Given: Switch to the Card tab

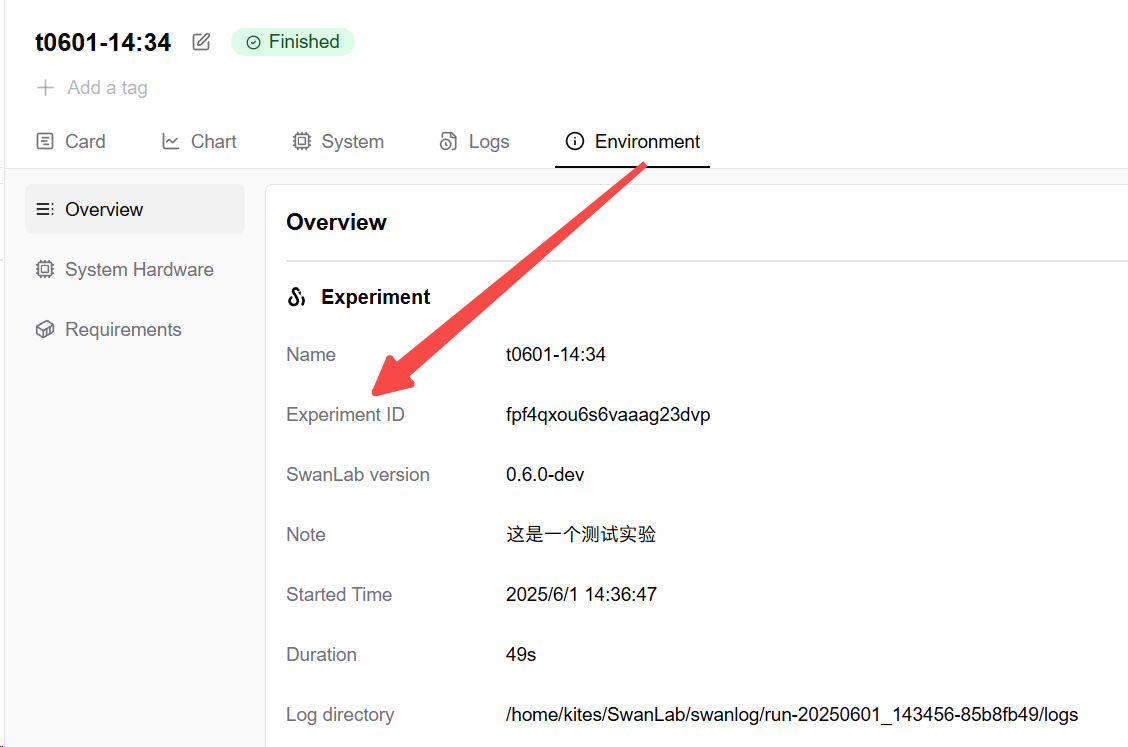Looking at the screenshot, I should (70, 142).
